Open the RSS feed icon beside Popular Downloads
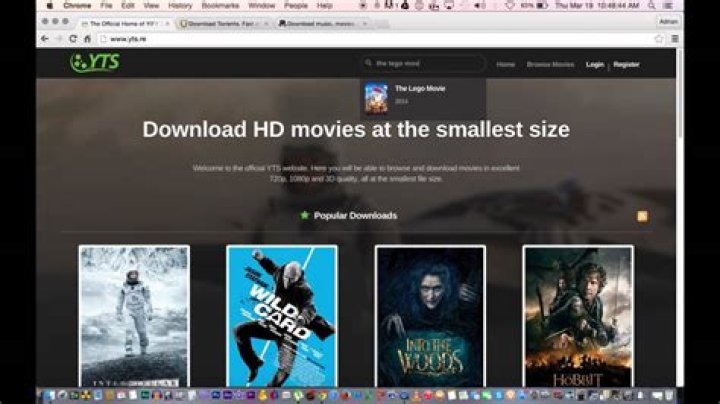 (642, 216)
